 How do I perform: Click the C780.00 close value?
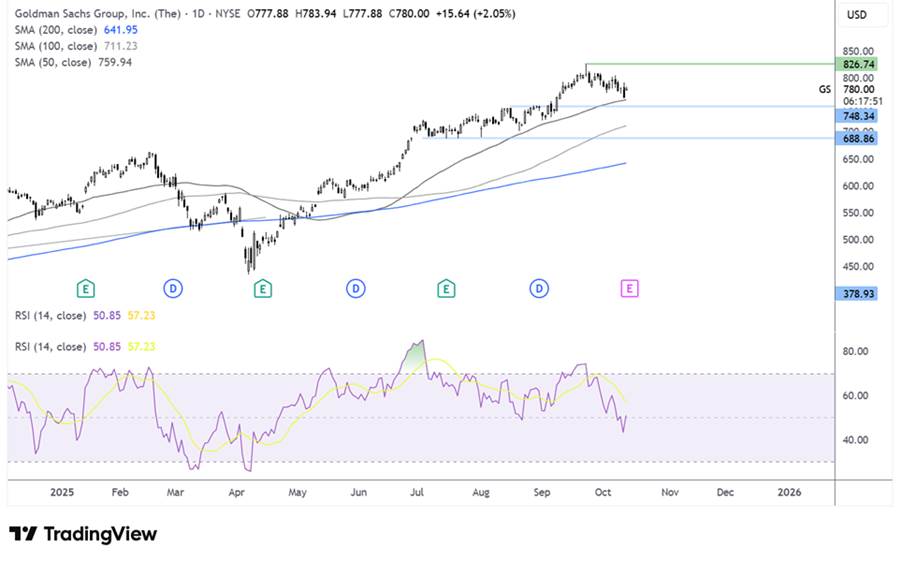(409, 13)
